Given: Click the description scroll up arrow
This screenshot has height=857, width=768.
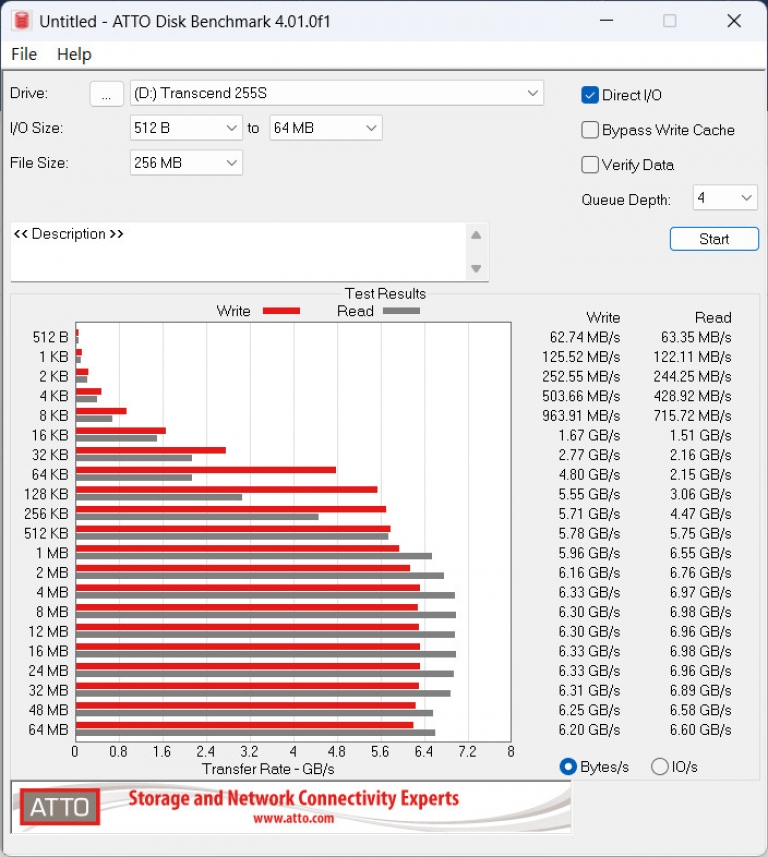Looking at the screenshot, I should click(476, 235).
